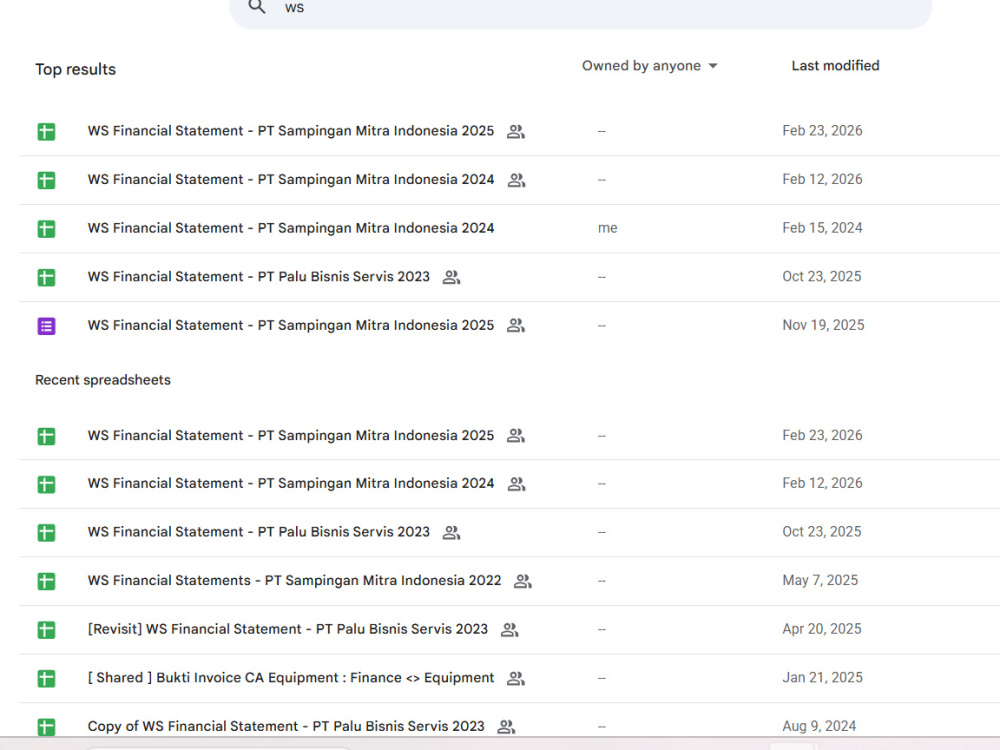Click the date "Aug 9, 2024"

[819, 726]
